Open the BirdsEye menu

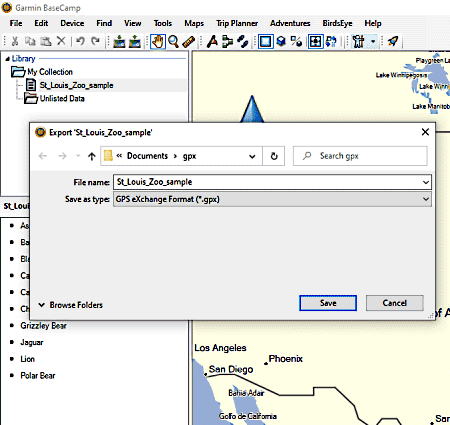point(337,23)
